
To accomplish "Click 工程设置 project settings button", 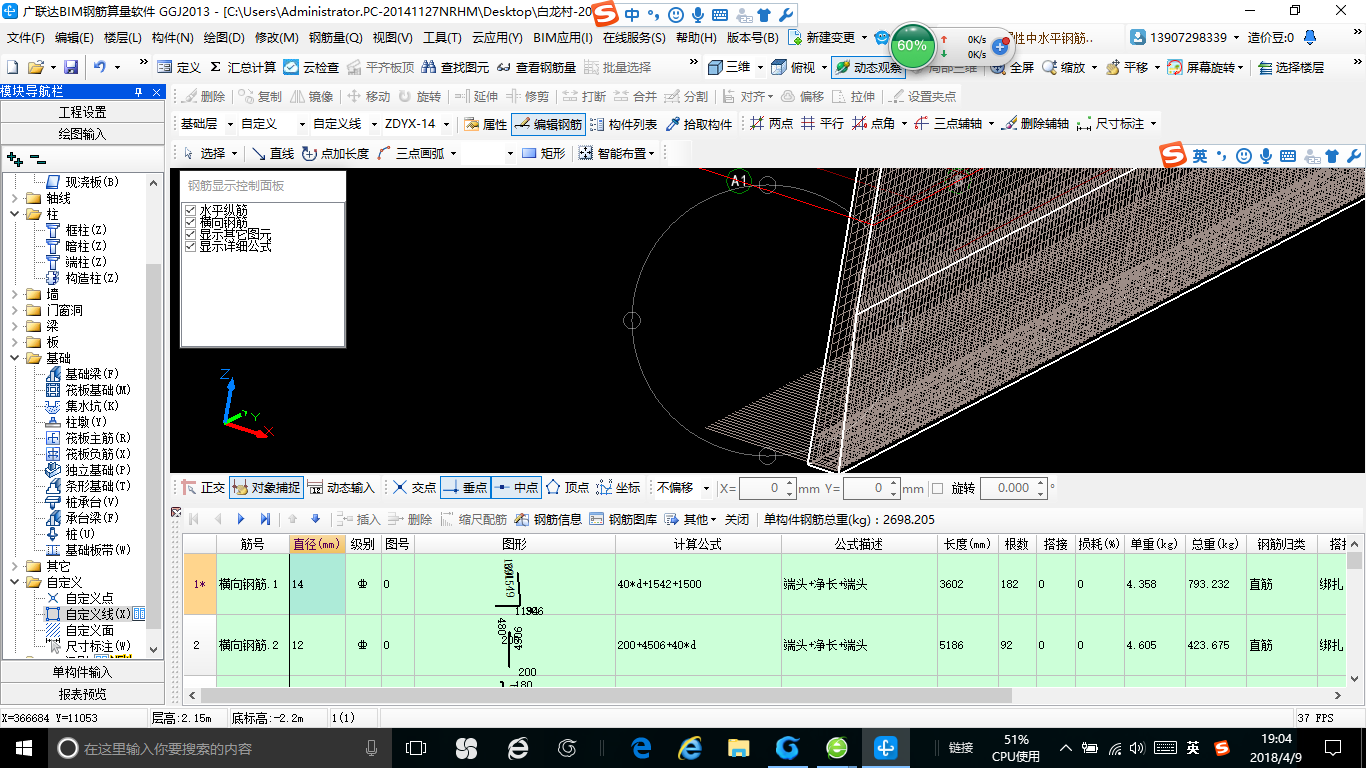I will tap(83, 112).
